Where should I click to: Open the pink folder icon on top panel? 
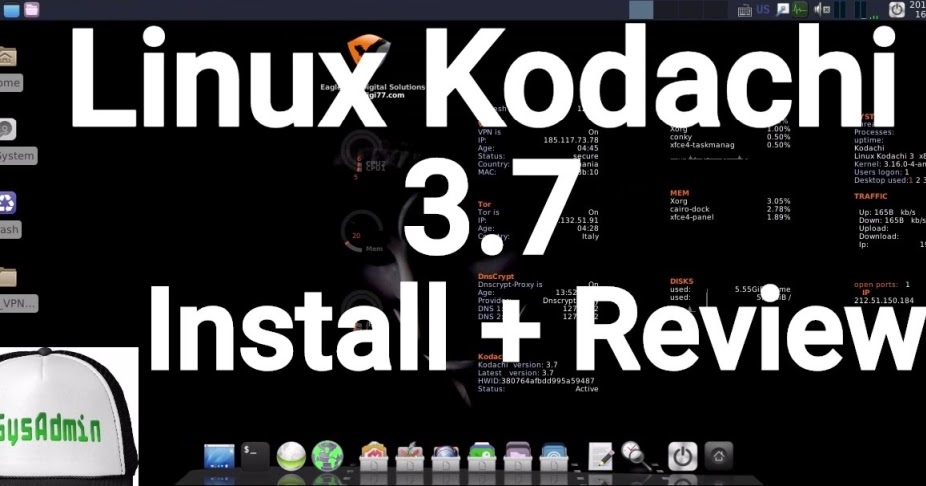(31, 9)
